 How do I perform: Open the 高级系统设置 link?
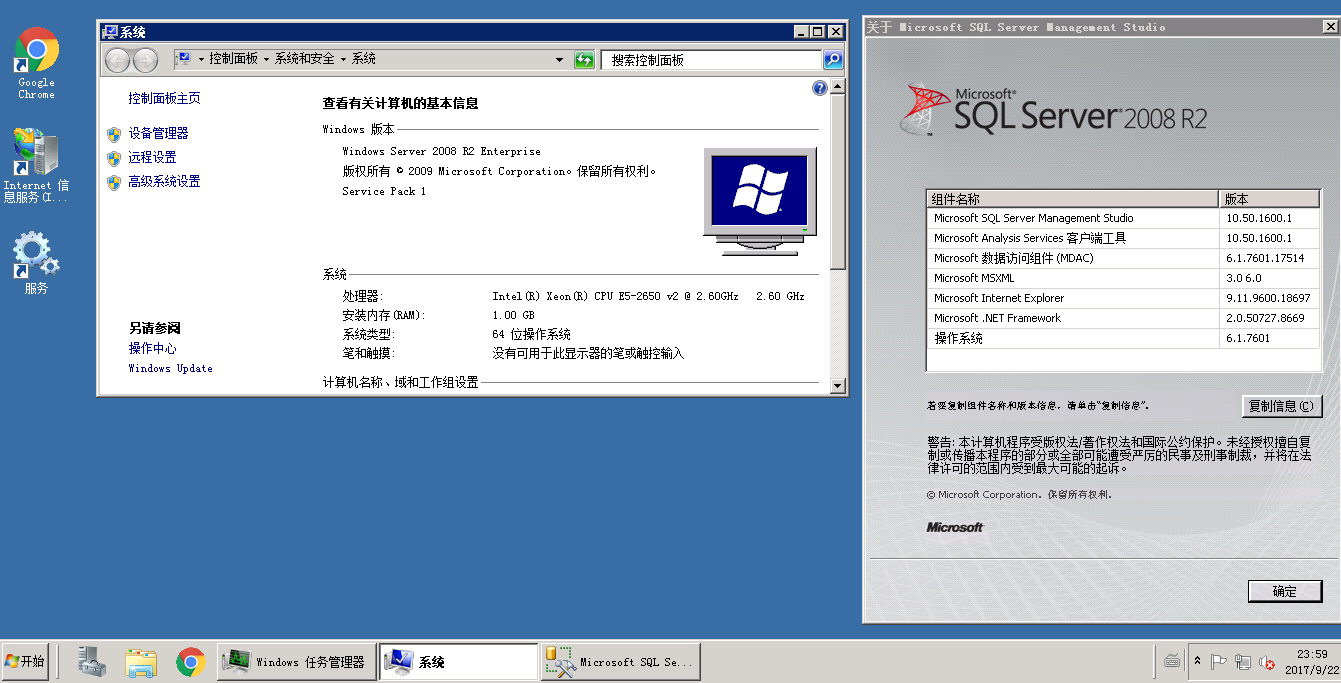pos(164,182)
